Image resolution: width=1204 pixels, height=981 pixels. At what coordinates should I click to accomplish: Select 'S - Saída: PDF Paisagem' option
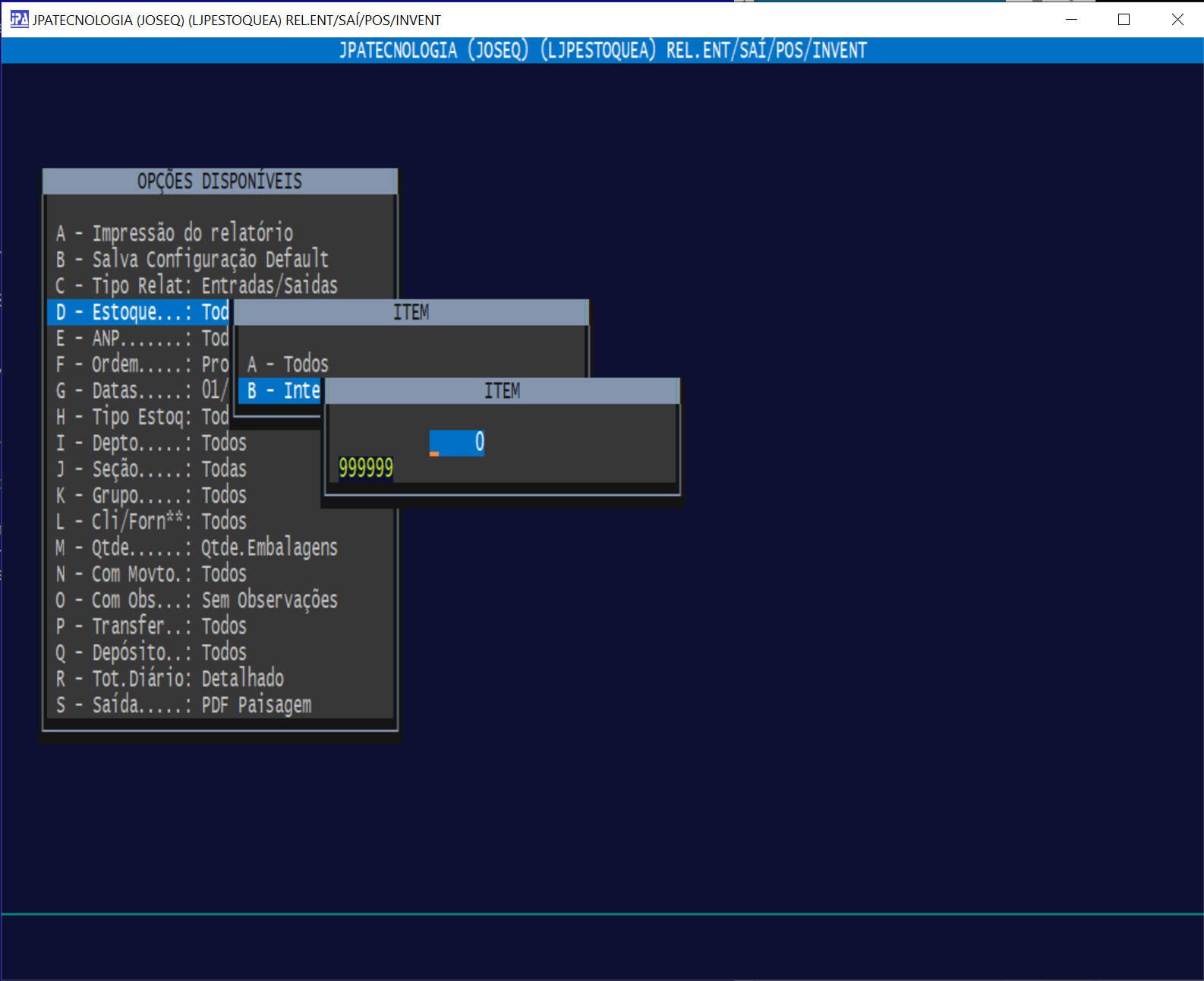[x=183, y=705]
